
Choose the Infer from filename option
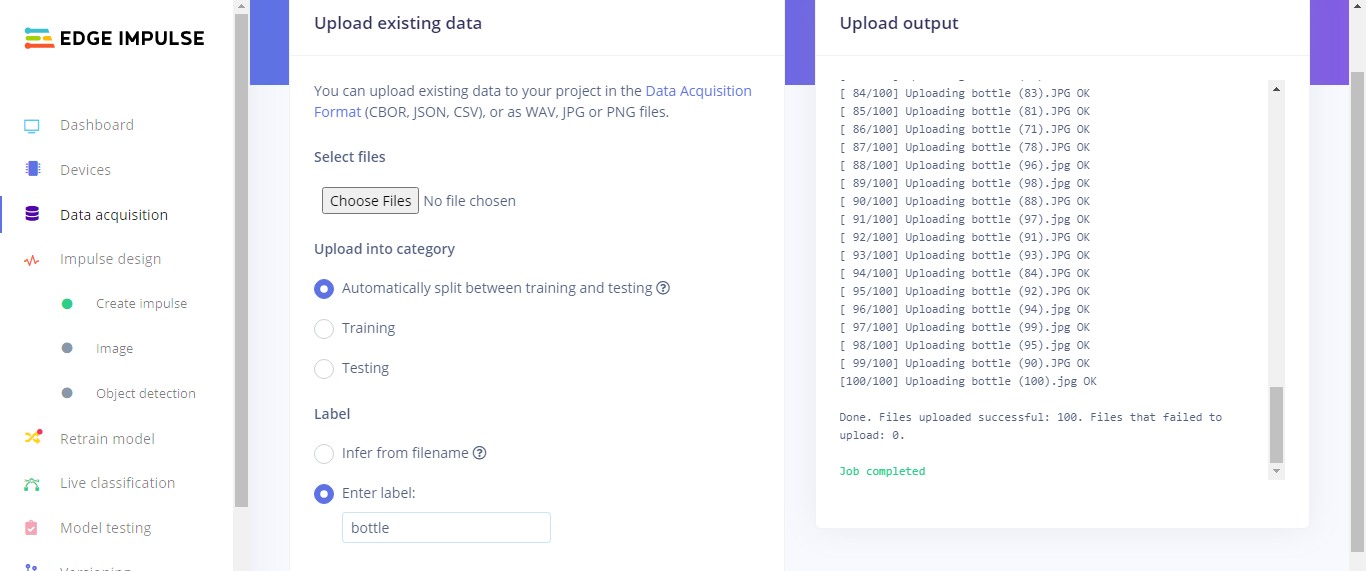coord(324,454)
